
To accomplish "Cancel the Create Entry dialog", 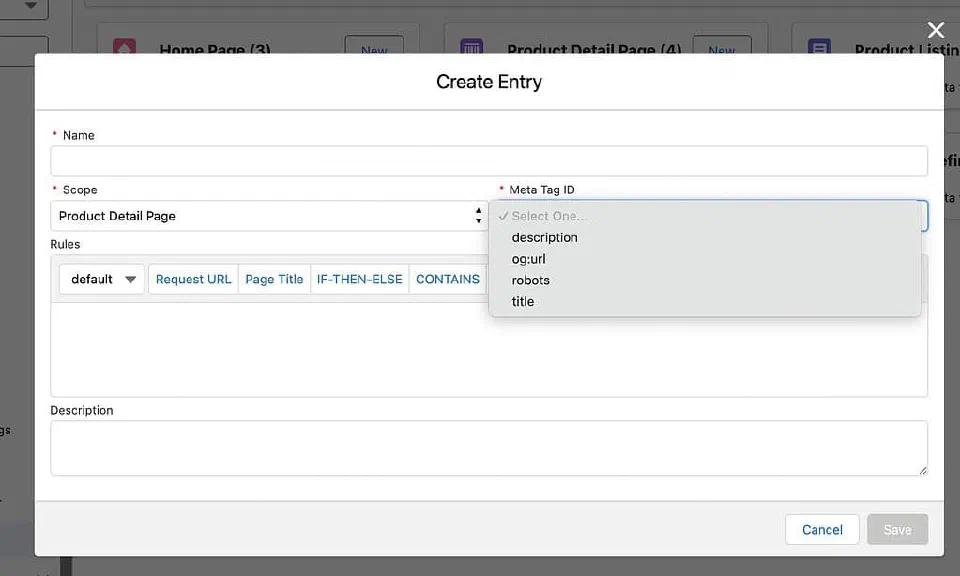I will coord(822,529).
